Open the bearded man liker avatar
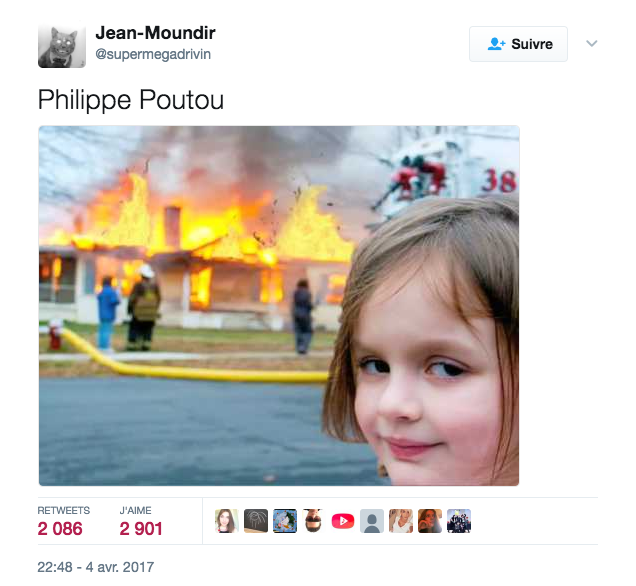This screenshot has height=586, width=636. click(314, 521)
